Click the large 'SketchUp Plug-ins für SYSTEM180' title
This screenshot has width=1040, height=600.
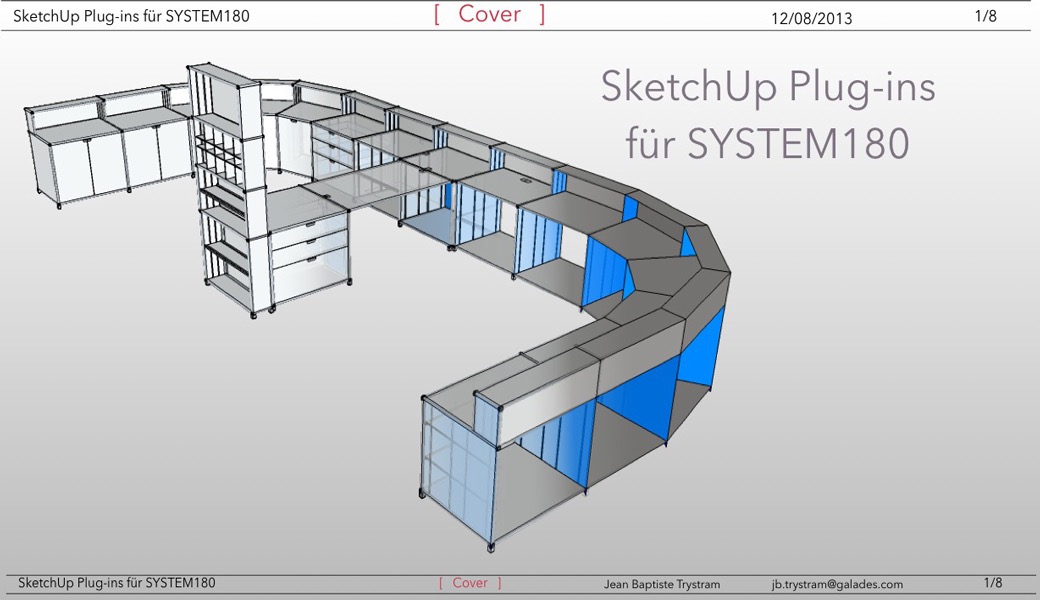pos(768,115)
